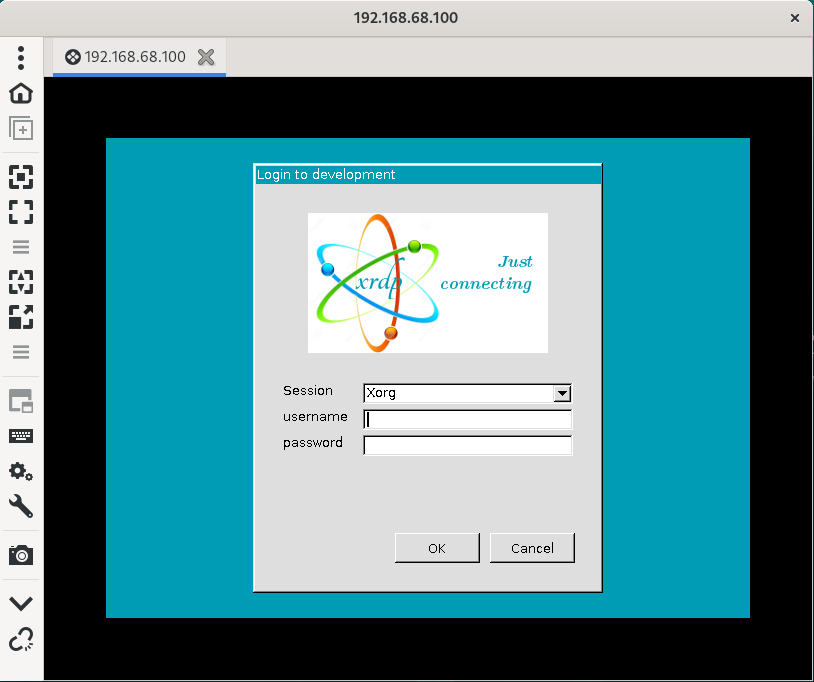Viewport: 814px width, 682px height.
Task: Click the Cancel button in login dialog
Action: [532, 548]
